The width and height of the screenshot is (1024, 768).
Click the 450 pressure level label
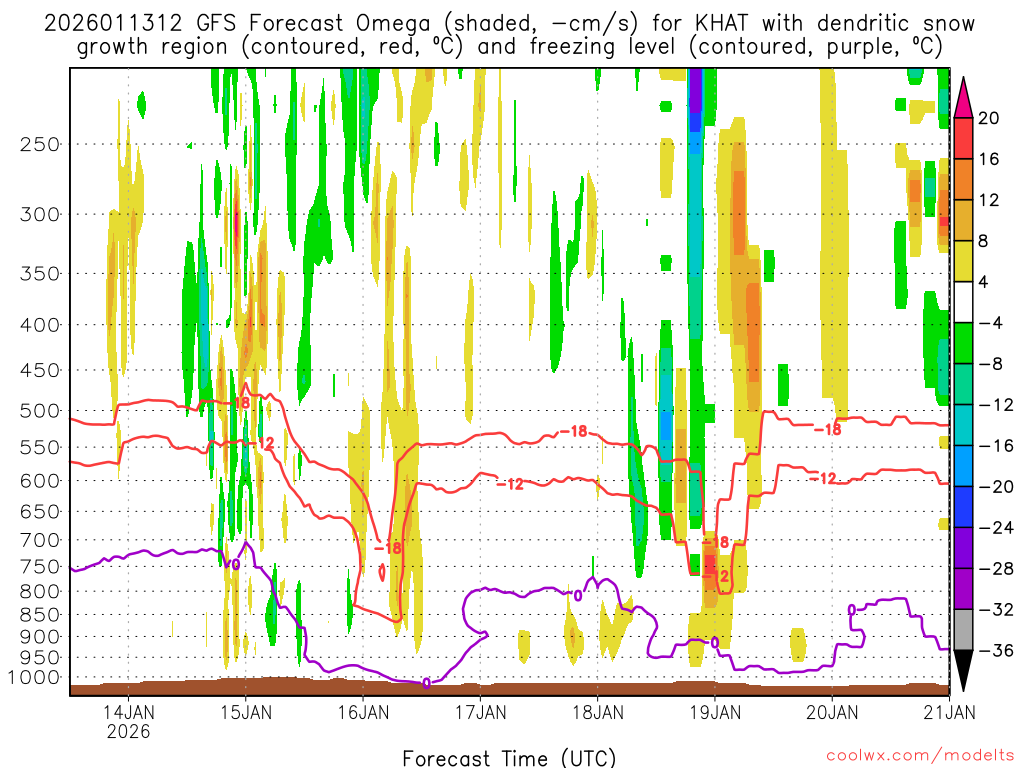[40, 371]
